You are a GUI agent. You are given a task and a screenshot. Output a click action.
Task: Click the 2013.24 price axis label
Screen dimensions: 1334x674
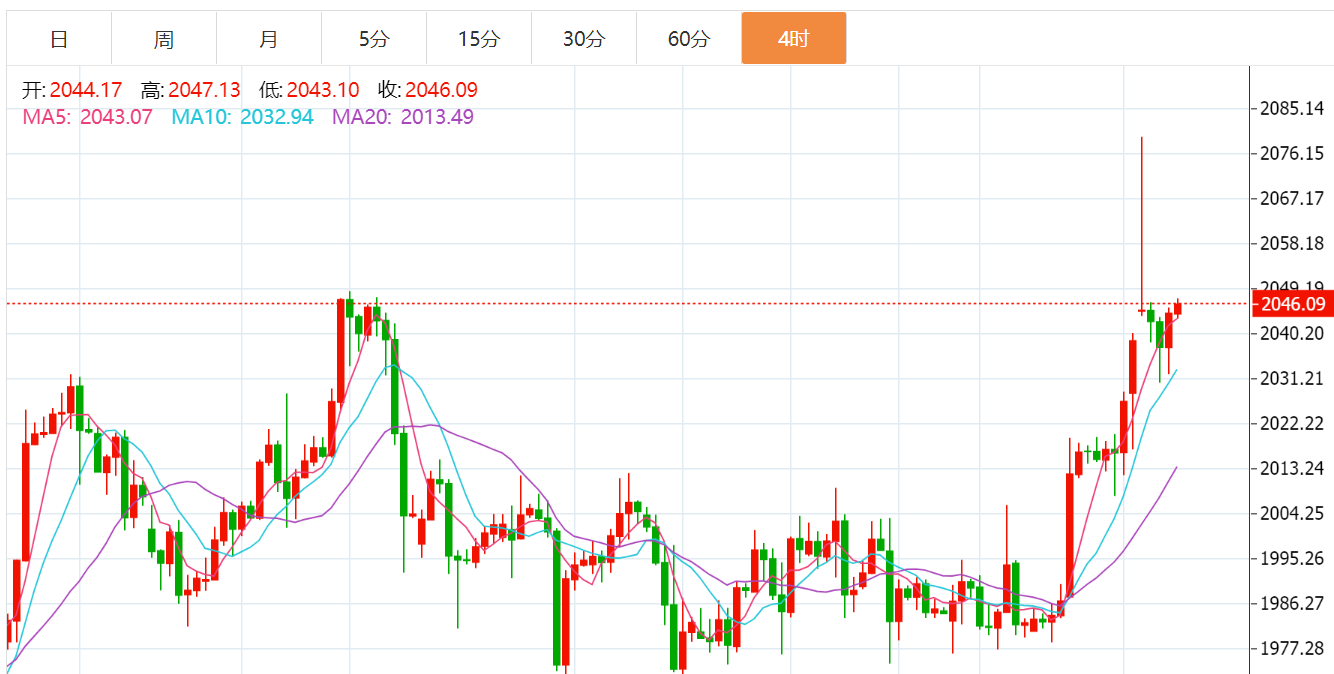(1292, 468)
